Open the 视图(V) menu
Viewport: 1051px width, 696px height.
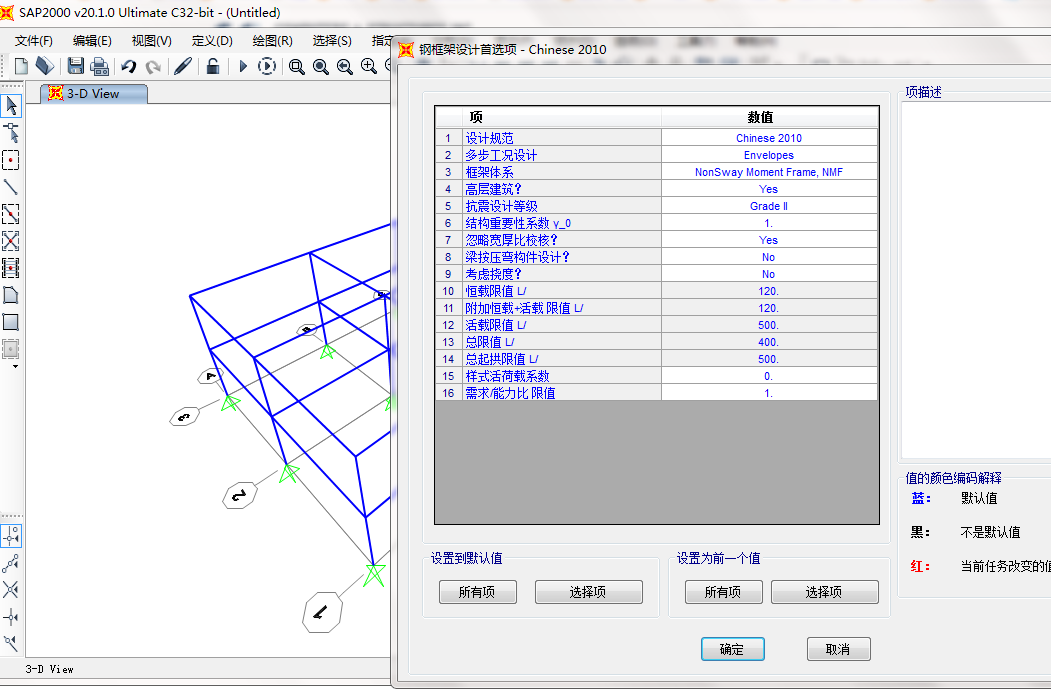[x=151, y=41]
